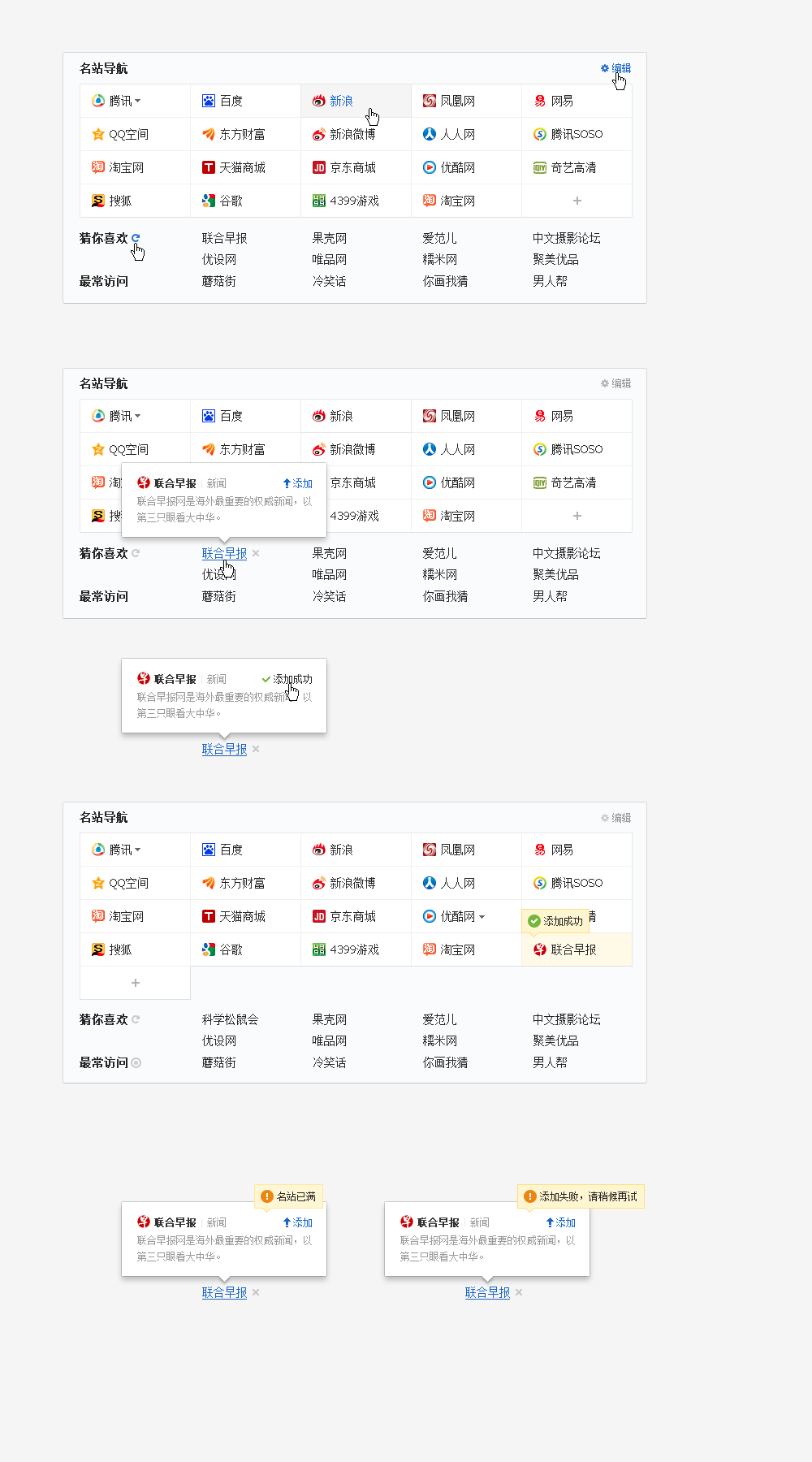Refresh 猜你喜欢 icon in the bottom panel

pyautogui.click(x=136, y=1019)
